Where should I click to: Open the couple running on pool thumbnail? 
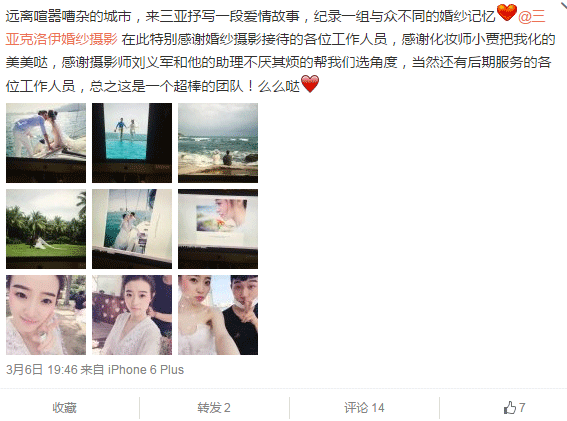pos(132,143)
